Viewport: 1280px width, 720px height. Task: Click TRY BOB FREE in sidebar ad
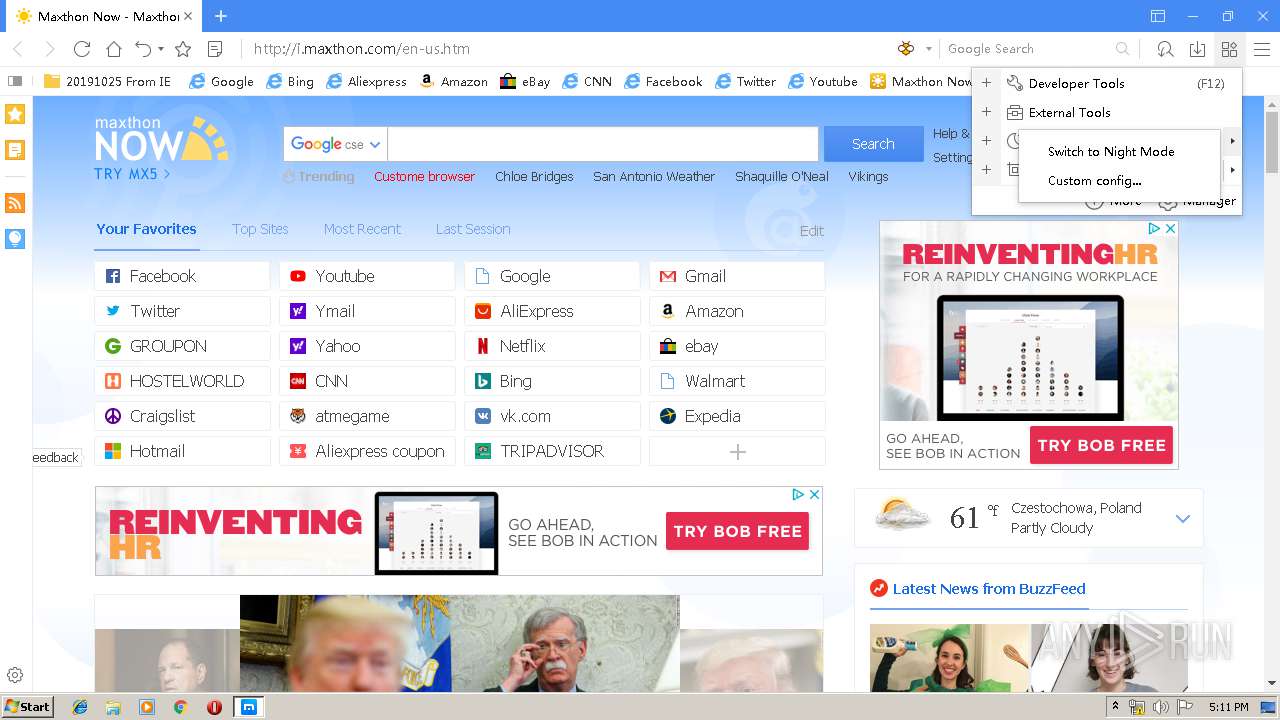(1101, 446)
